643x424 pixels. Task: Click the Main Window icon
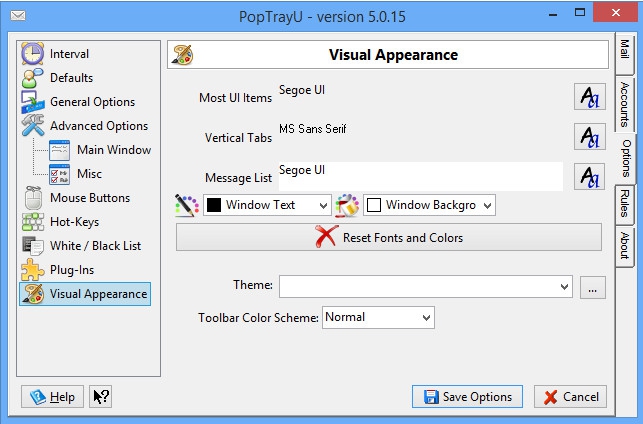coord(59,150)
